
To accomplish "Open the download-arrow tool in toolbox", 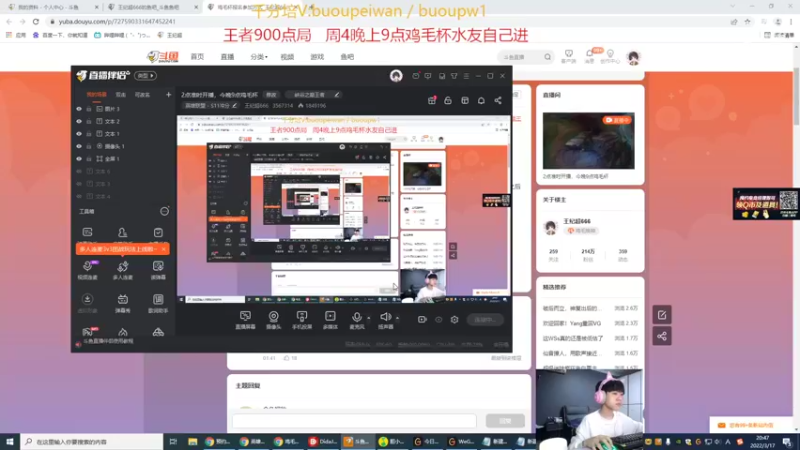I will pos(87,302).
